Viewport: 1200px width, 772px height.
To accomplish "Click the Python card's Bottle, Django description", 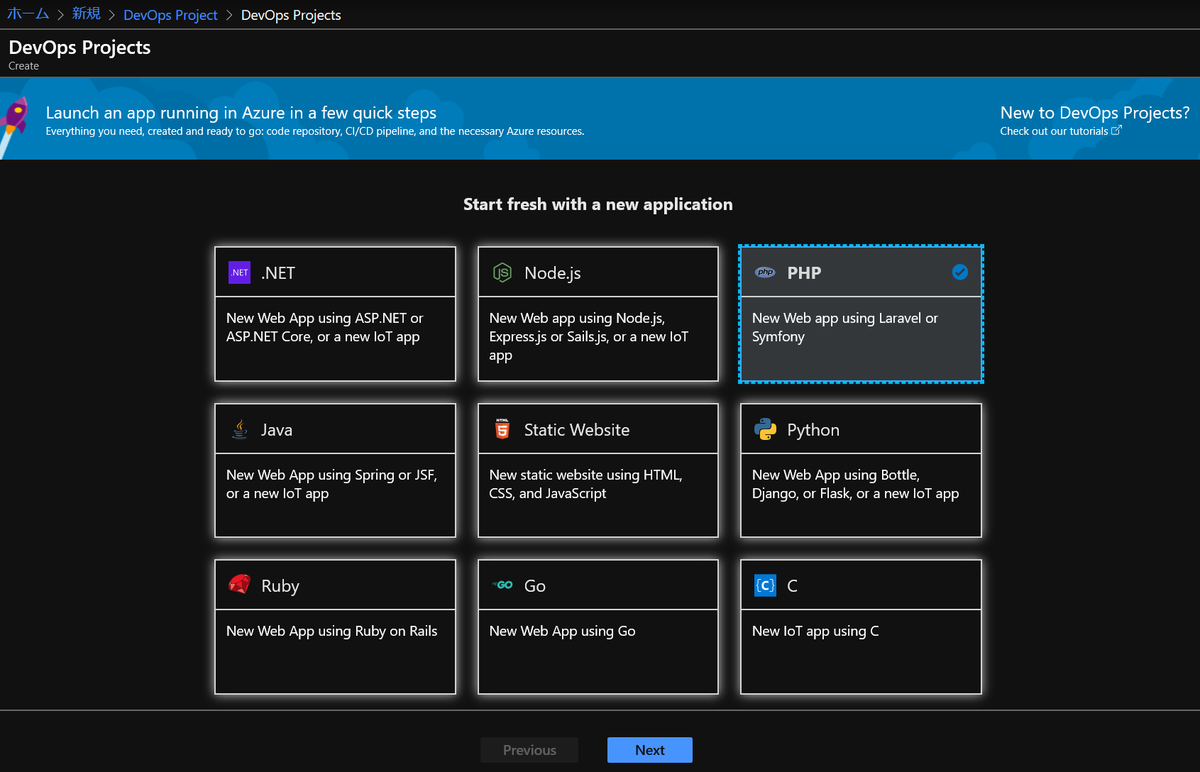I will 856,484.
